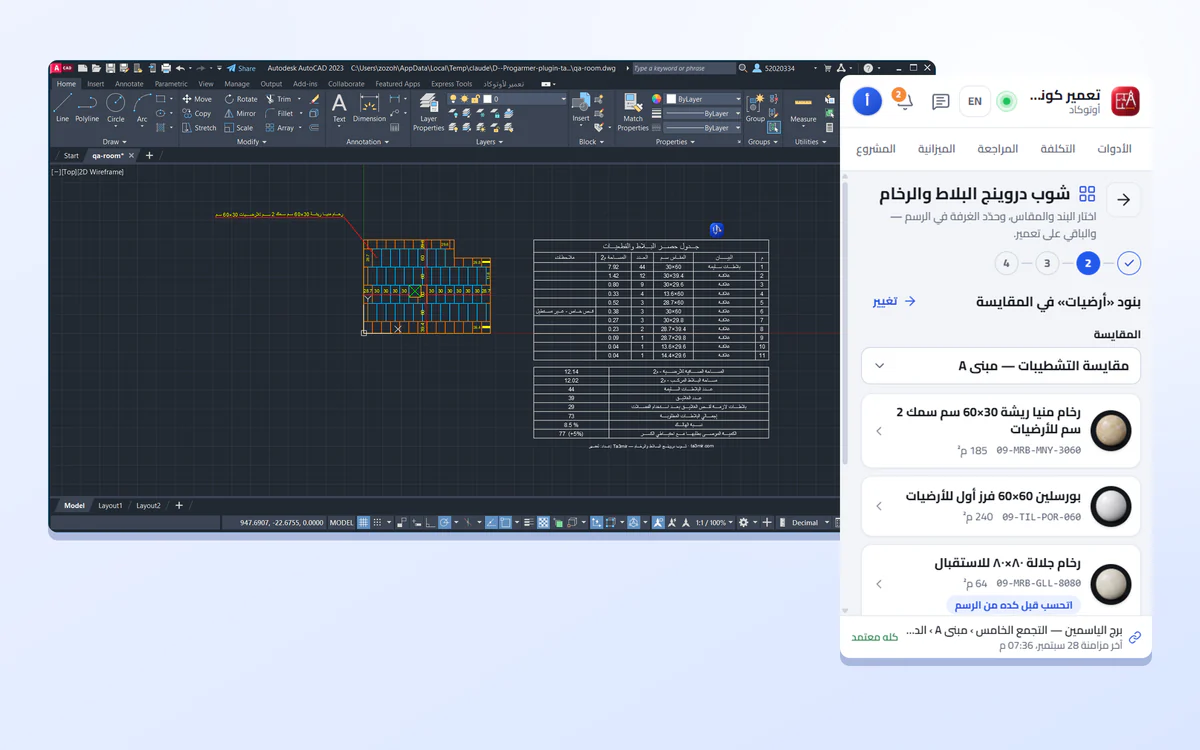Open the Decimal units dropdown in status bar
The image size is (1200, 750).
(x=810, y=522)
